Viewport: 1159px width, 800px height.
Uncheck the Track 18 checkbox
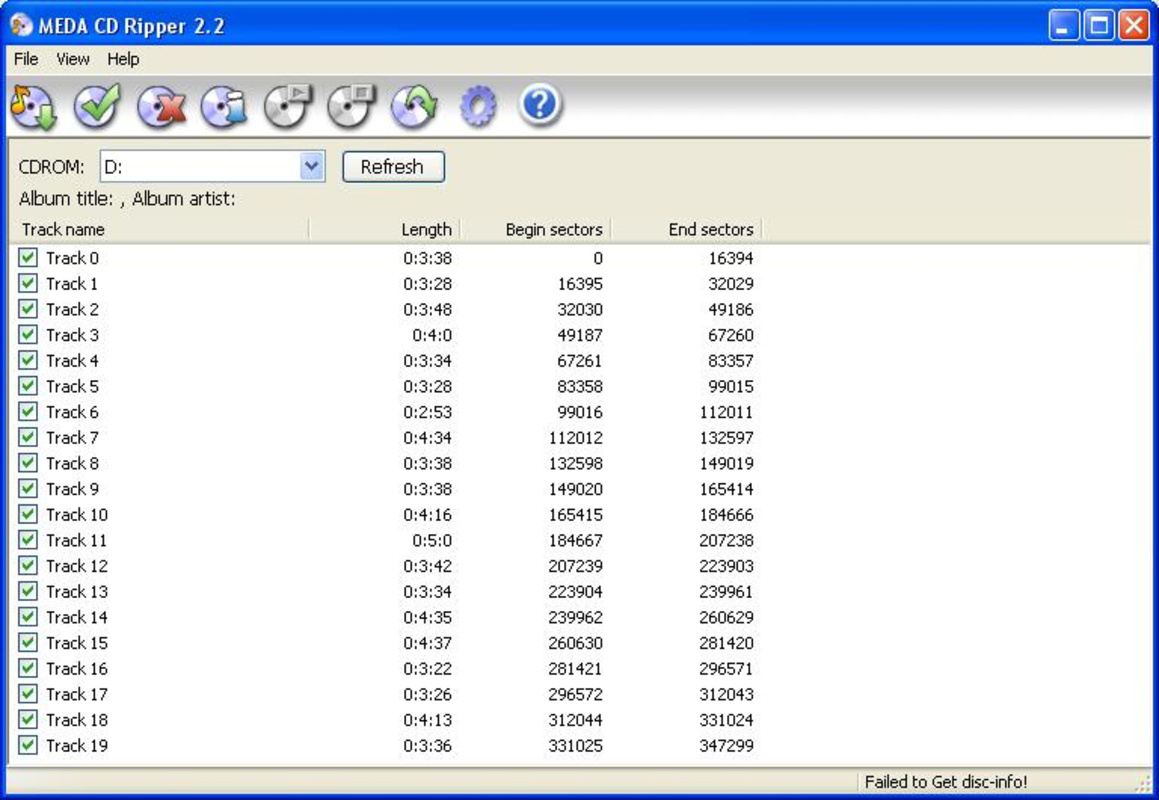(28, 719)
